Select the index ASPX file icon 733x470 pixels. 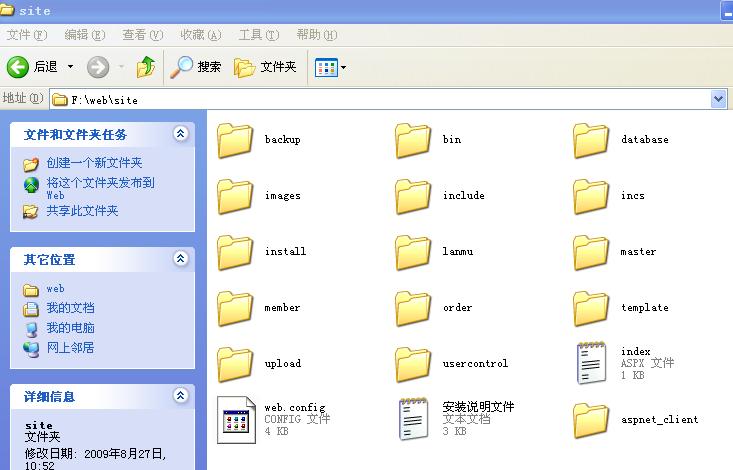[591, 362]
